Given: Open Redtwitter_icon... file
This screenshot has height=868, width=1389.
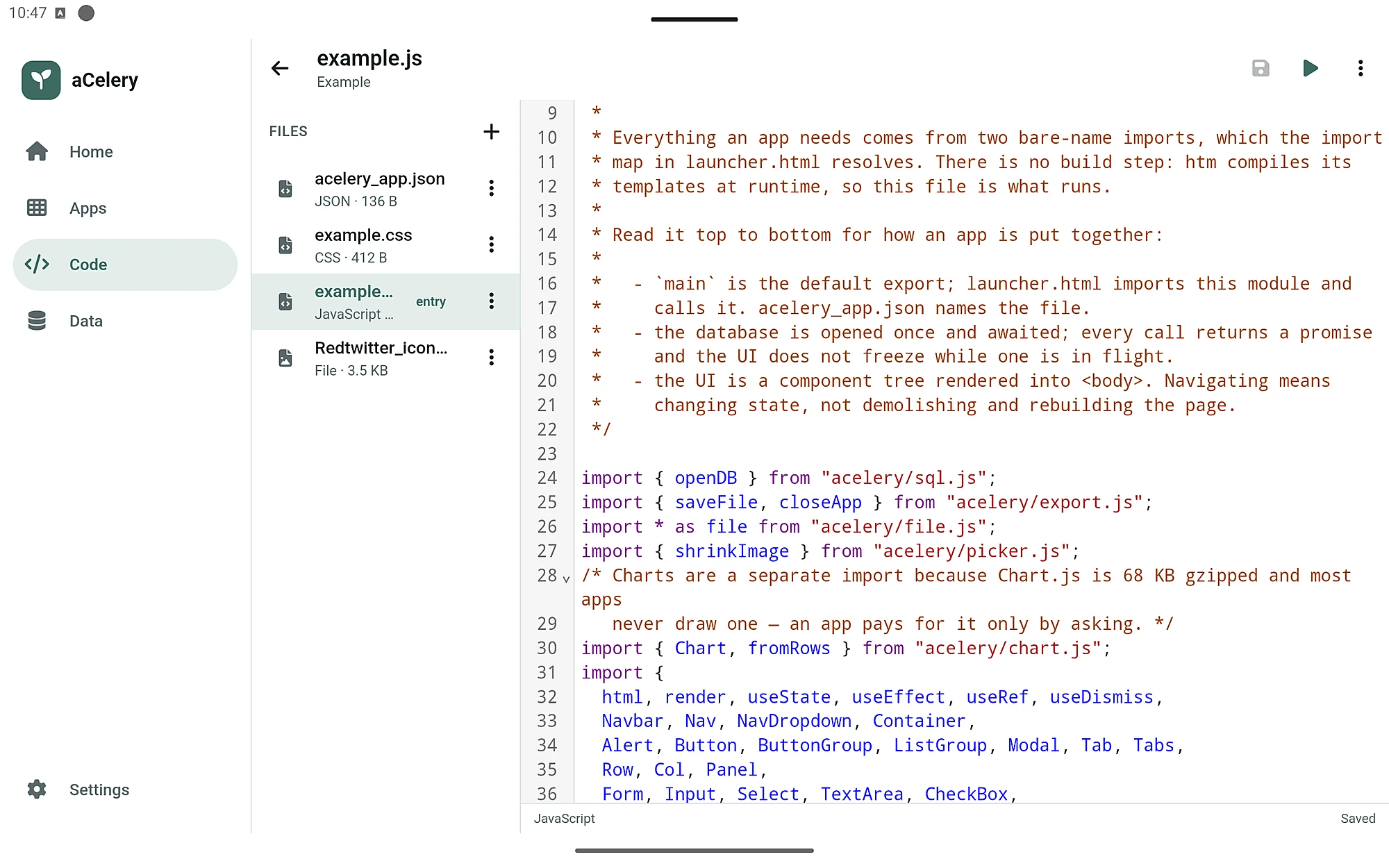Looking at the screenshot, I should point(385,358).
